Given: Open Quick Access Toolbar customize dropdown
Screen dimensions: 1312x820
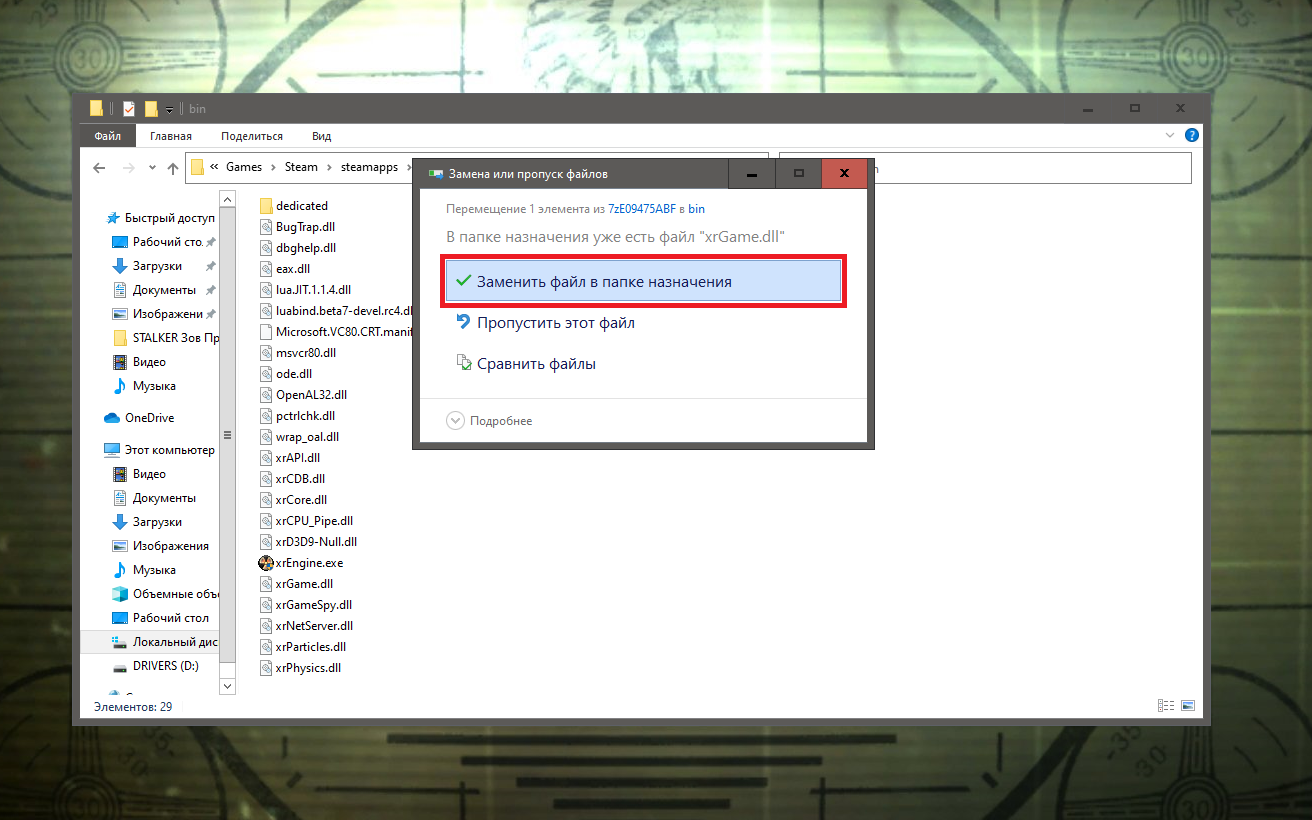Looking at the screenshot, I should click(169, 109).
